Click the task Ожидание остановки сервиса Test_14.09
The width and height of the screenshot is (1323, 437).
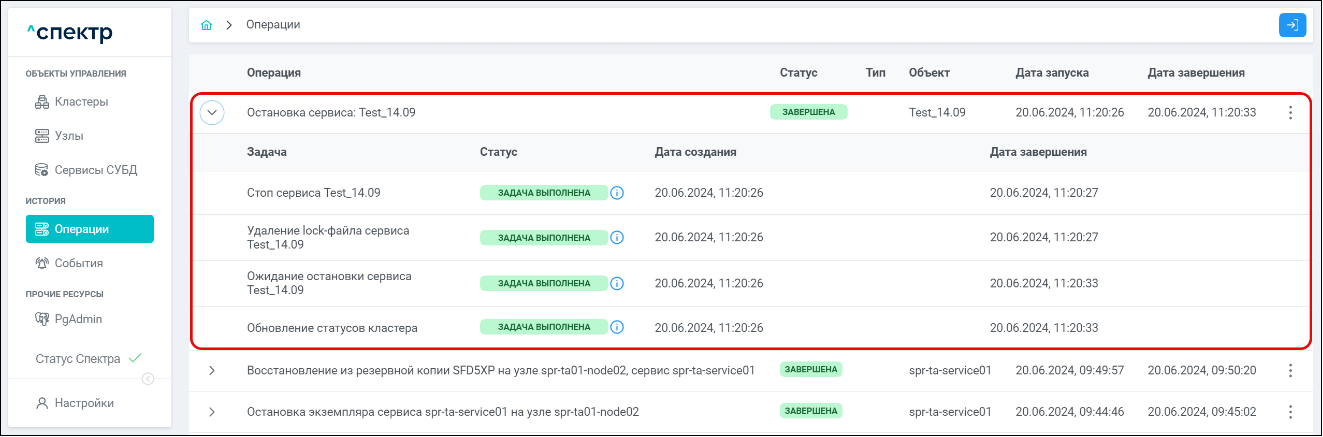329,283
